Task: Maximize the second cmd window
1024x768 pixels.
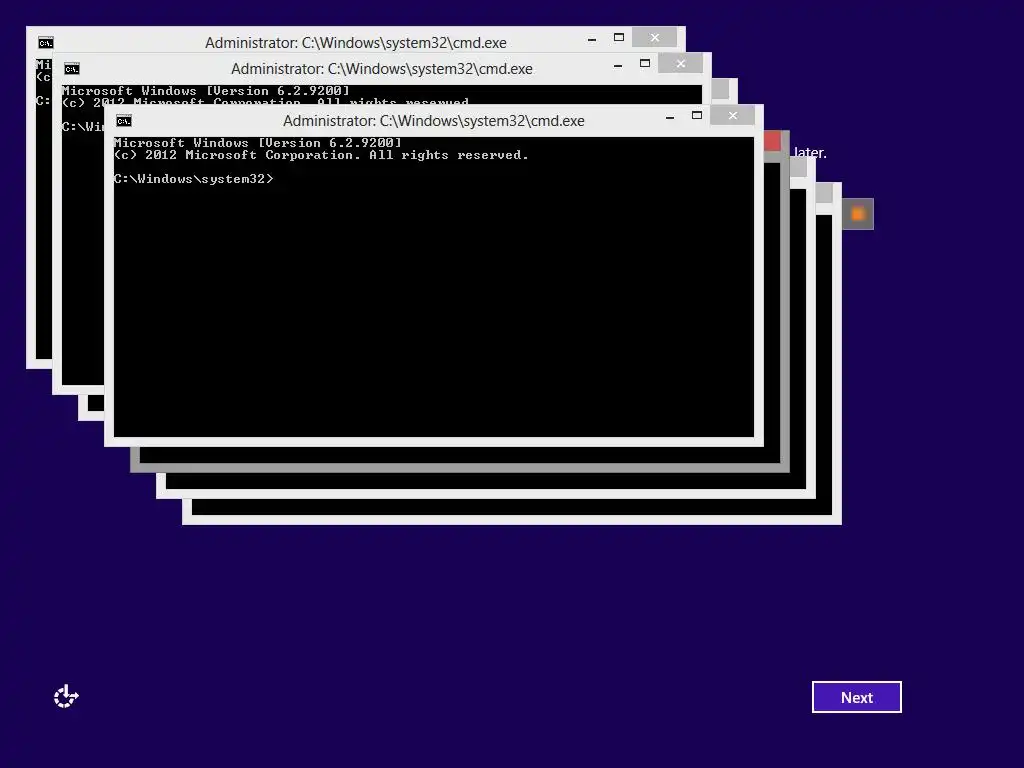Action: (645, 63)
